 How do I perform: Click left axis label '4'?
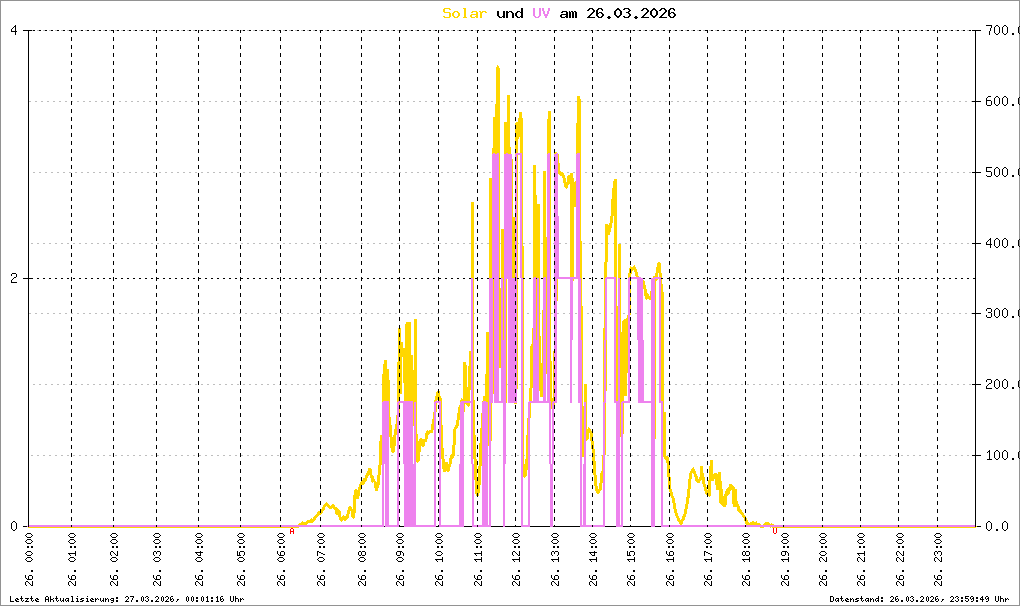click(x=14, y=30)
